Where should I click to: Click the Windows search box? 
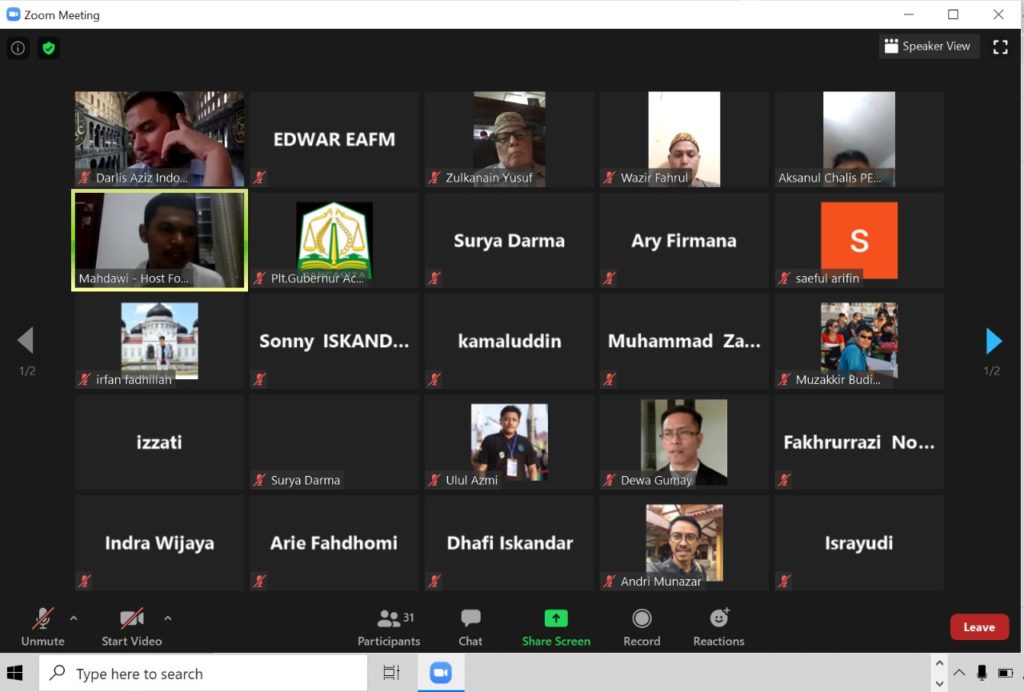203,673
